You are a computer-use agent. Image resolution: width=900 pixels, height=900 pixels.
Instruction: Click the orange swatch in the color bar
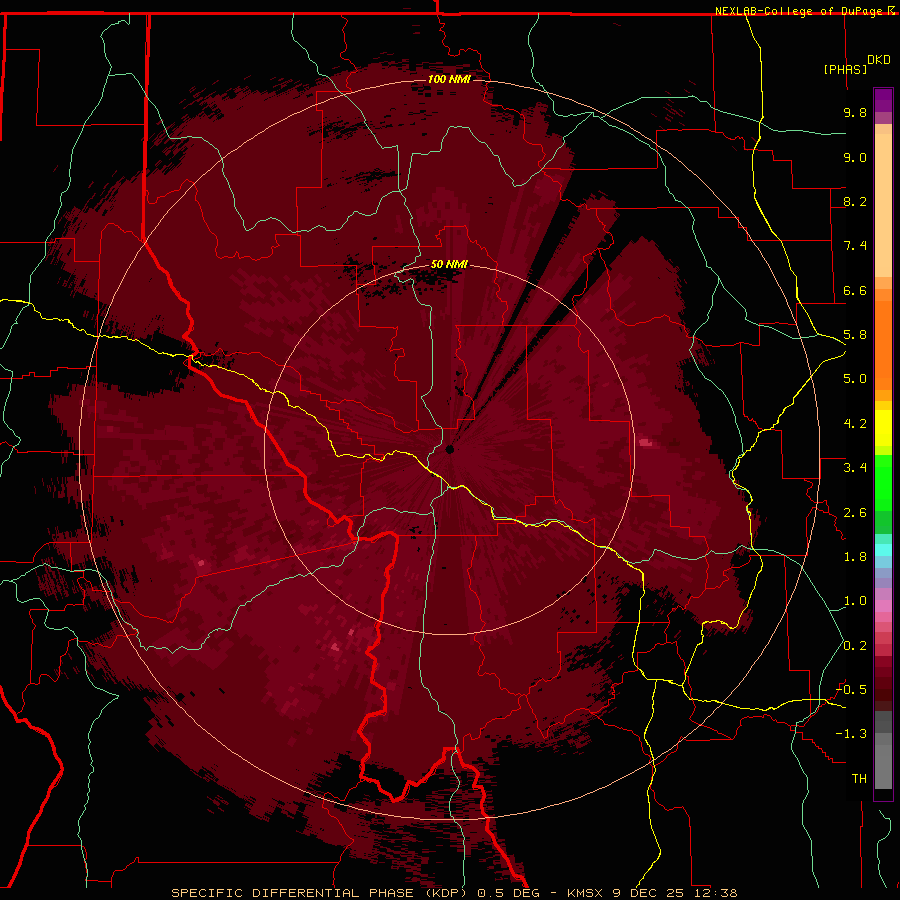coord(883,344)
